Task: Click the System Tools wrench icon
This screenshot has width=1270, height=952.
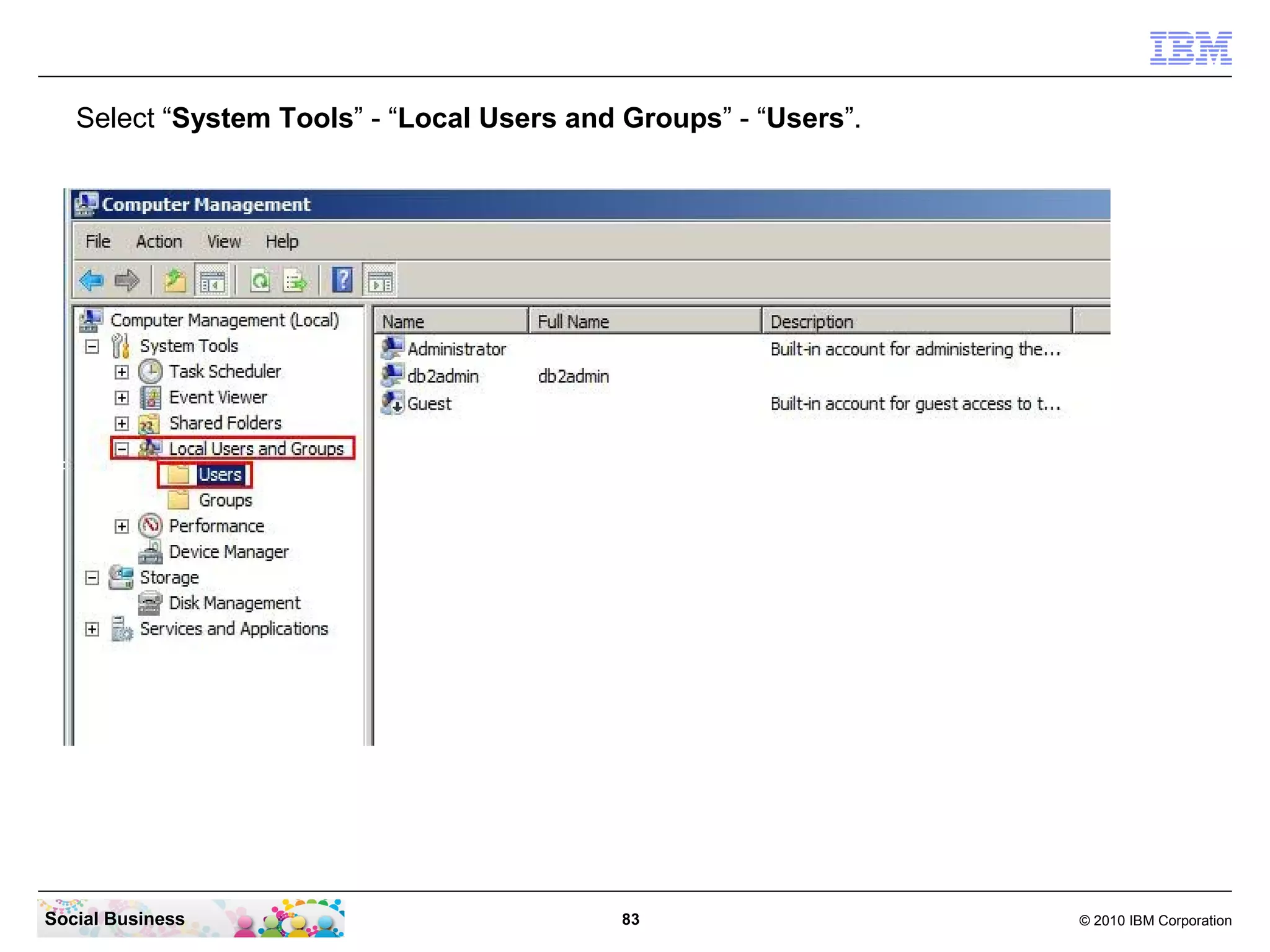Action: pos(120,346)
